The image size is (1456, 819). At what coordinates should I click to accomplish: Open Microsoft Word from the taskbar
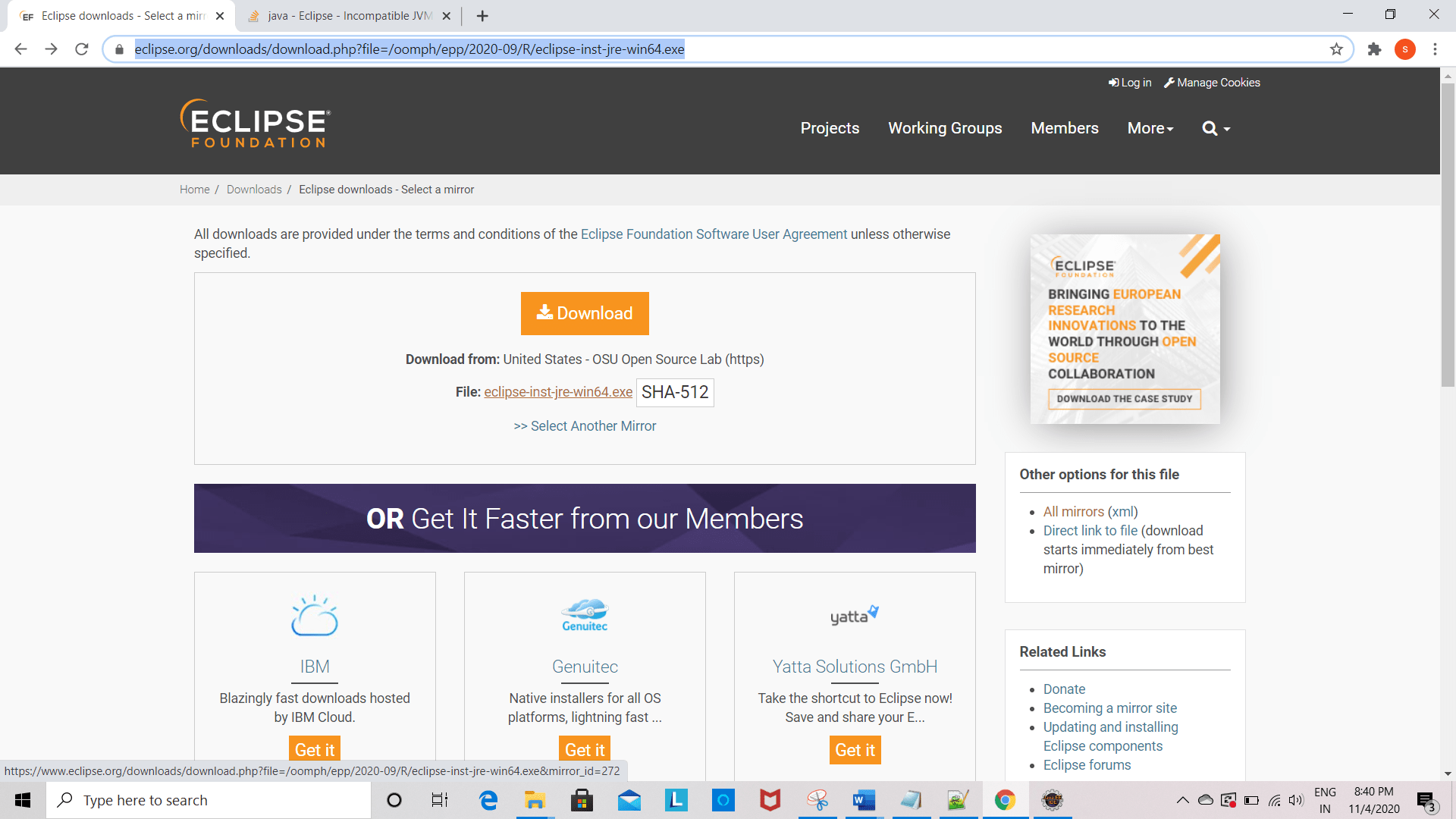pos(864,800)
